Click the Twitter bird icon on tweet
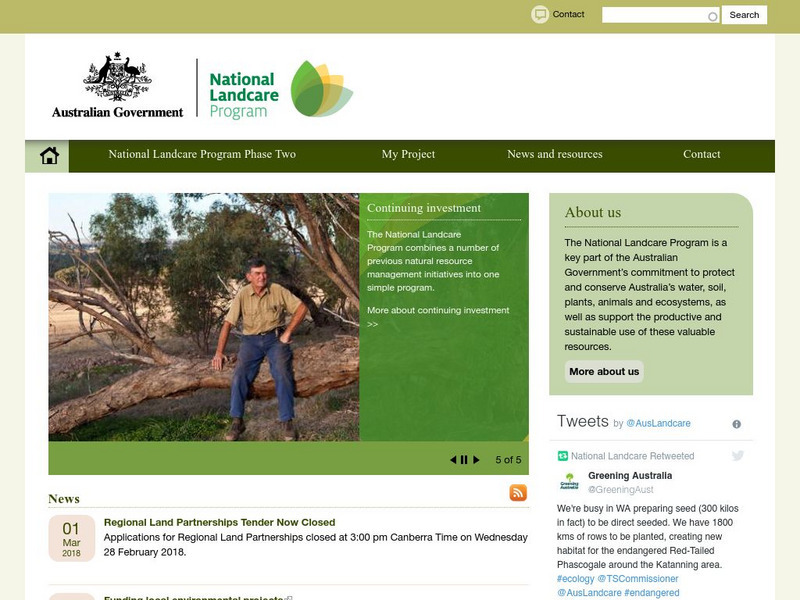 coord(737,456)
